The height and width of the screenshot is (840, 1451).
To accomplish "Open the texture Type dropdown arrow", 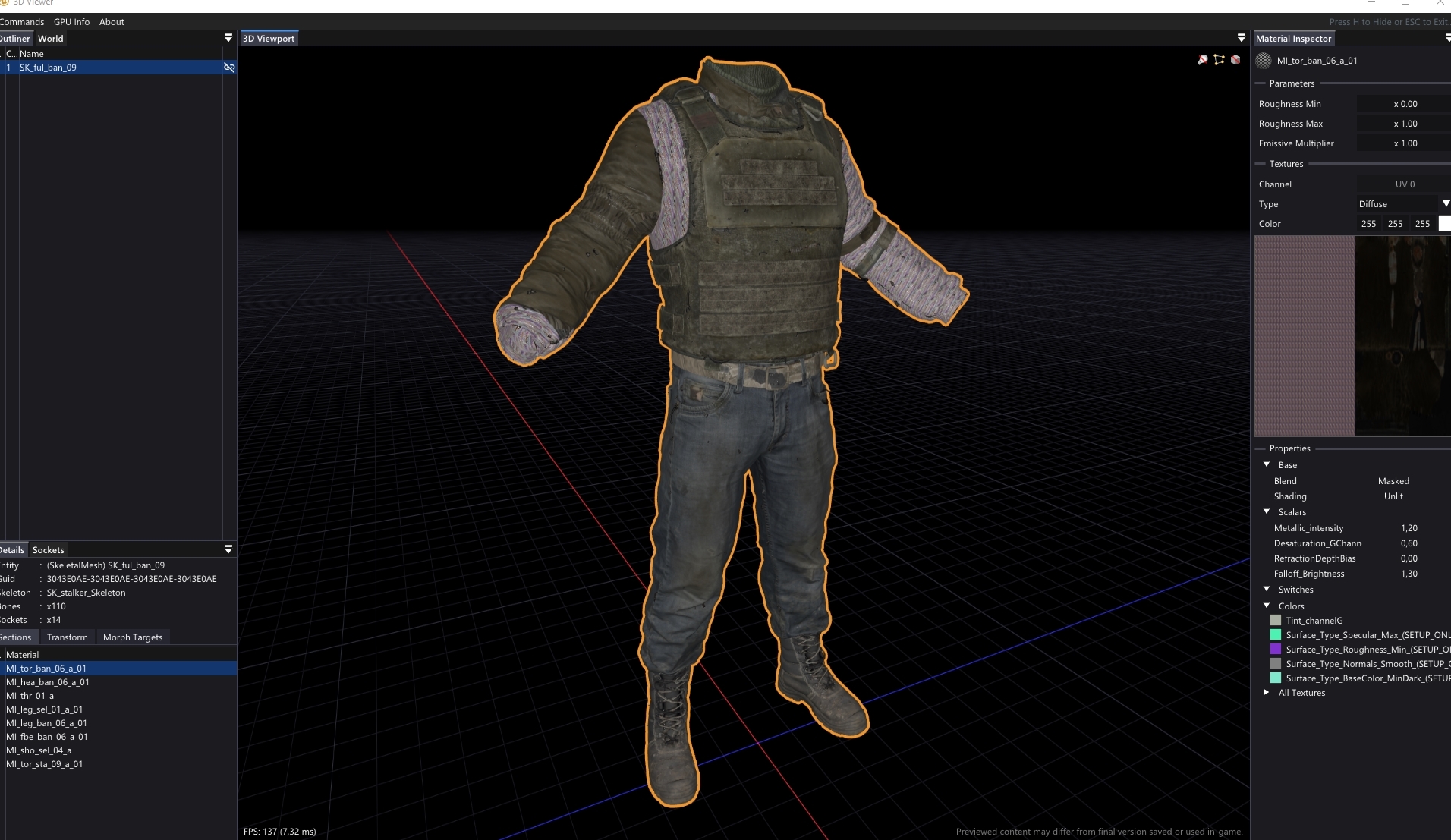I will pyautogui.click(x=1446, y=203).
